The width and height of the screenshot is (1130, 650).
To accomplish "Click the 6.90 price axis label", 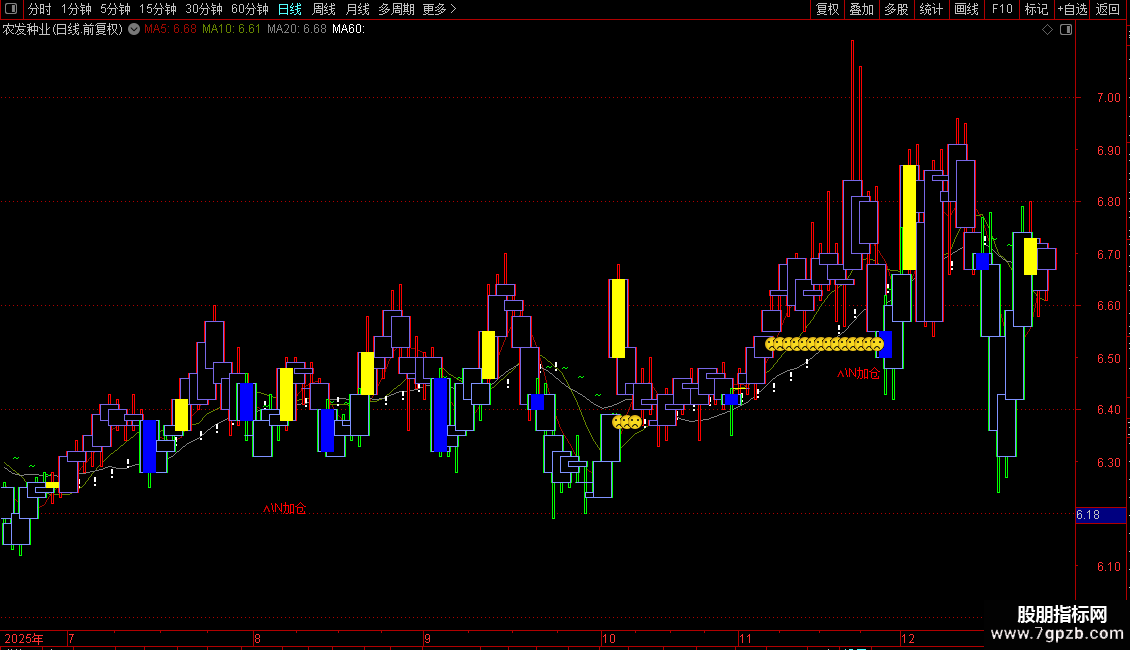I will tap(1108, 151).
